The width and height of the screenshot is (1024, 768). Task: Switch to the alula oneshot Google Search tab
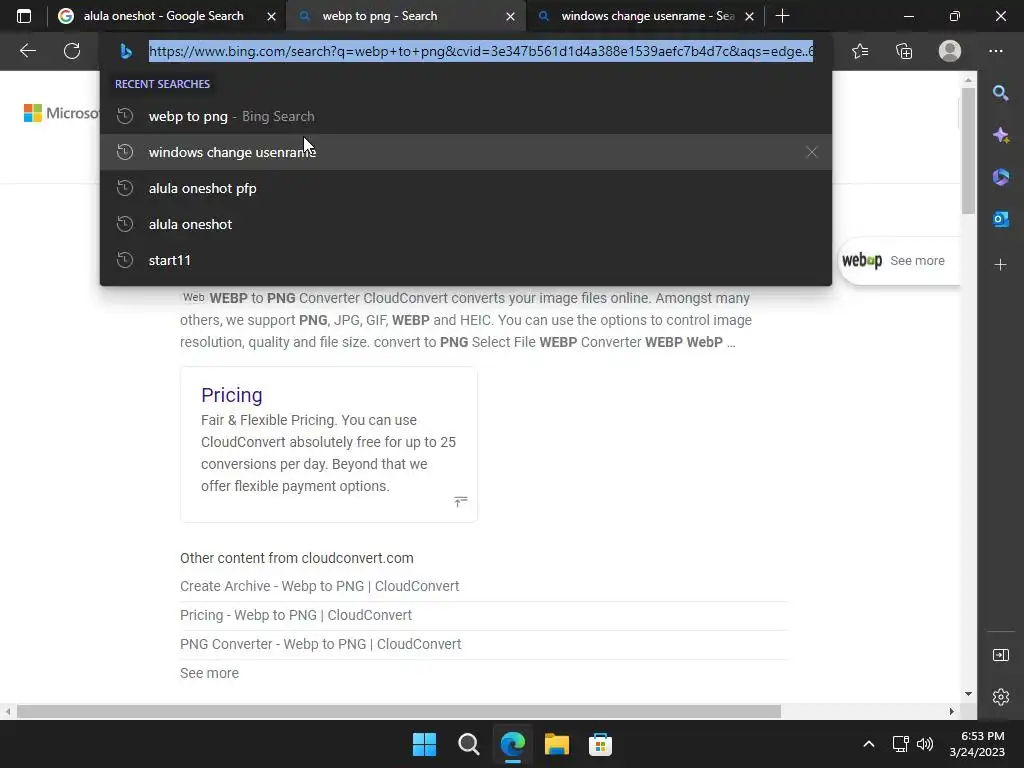coord(165,16)
